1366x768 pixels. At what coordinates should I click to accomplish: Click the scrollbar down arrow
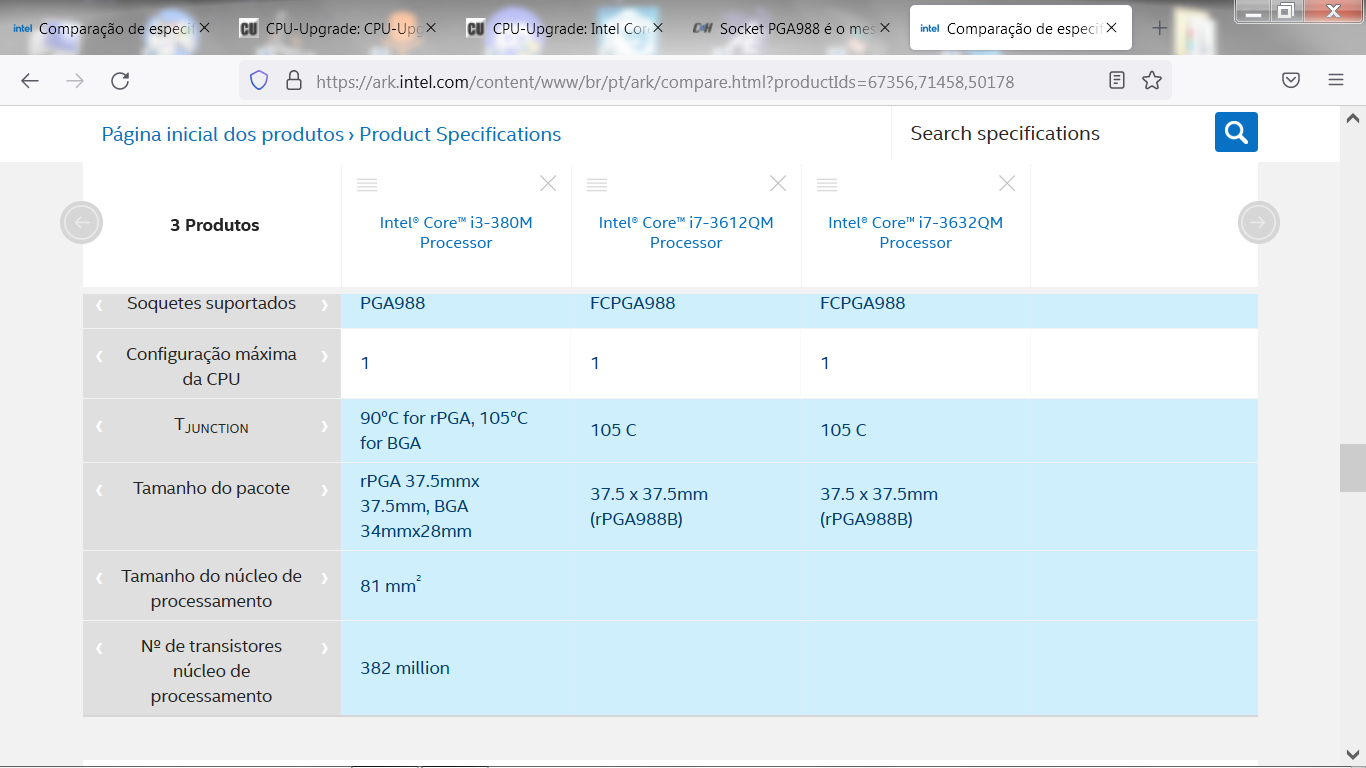[x=1352, y=754]
